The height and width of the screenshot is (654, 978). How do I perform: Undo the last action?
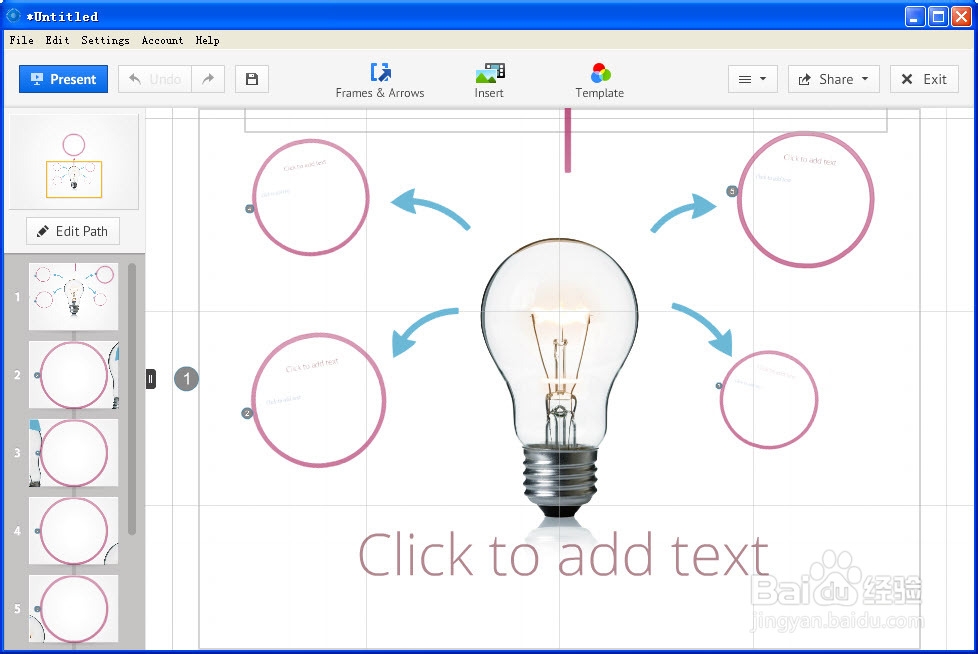click(155, 79)
